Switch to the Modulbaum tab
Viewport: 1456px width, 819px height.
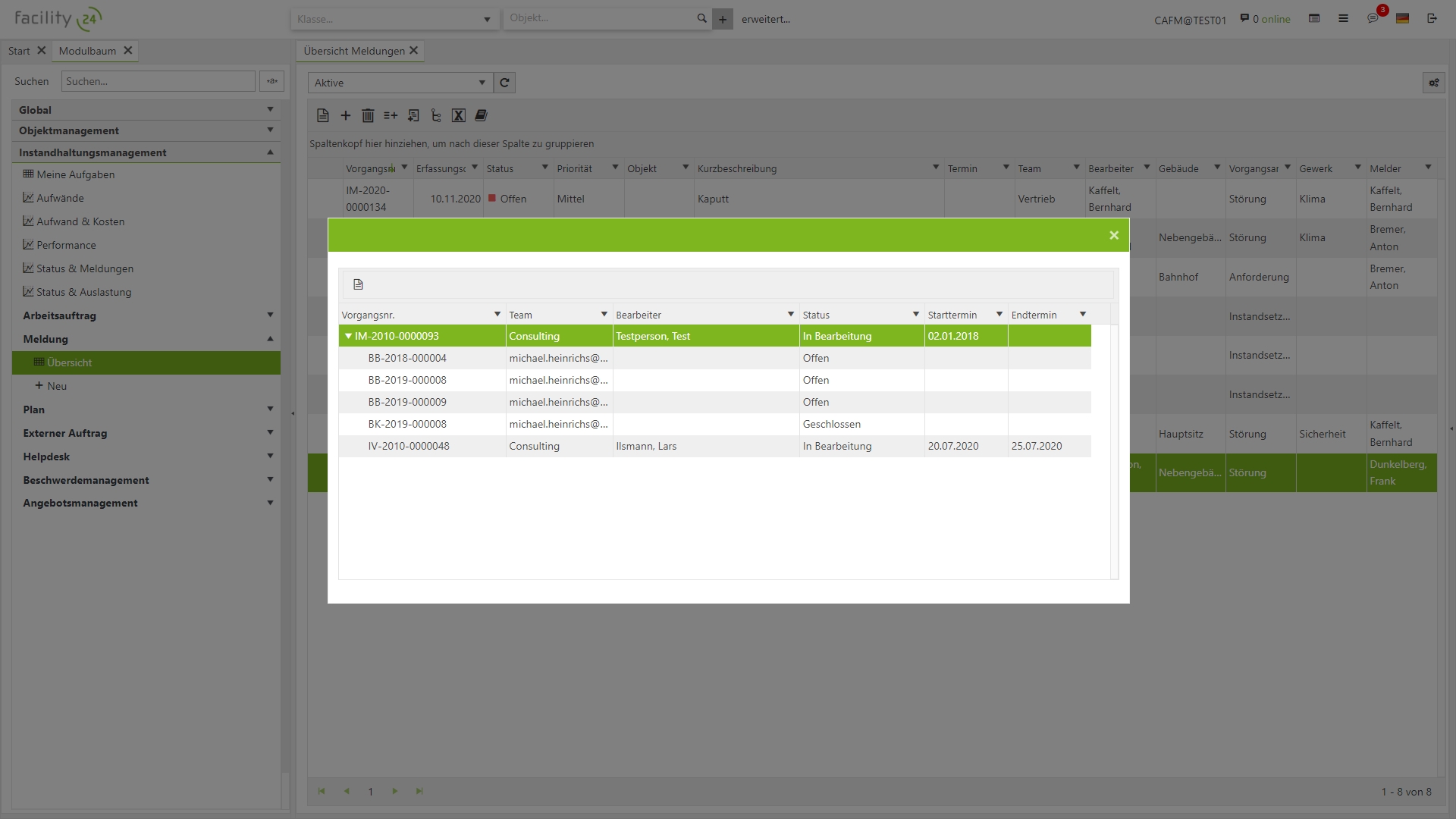tap(87, 51)
